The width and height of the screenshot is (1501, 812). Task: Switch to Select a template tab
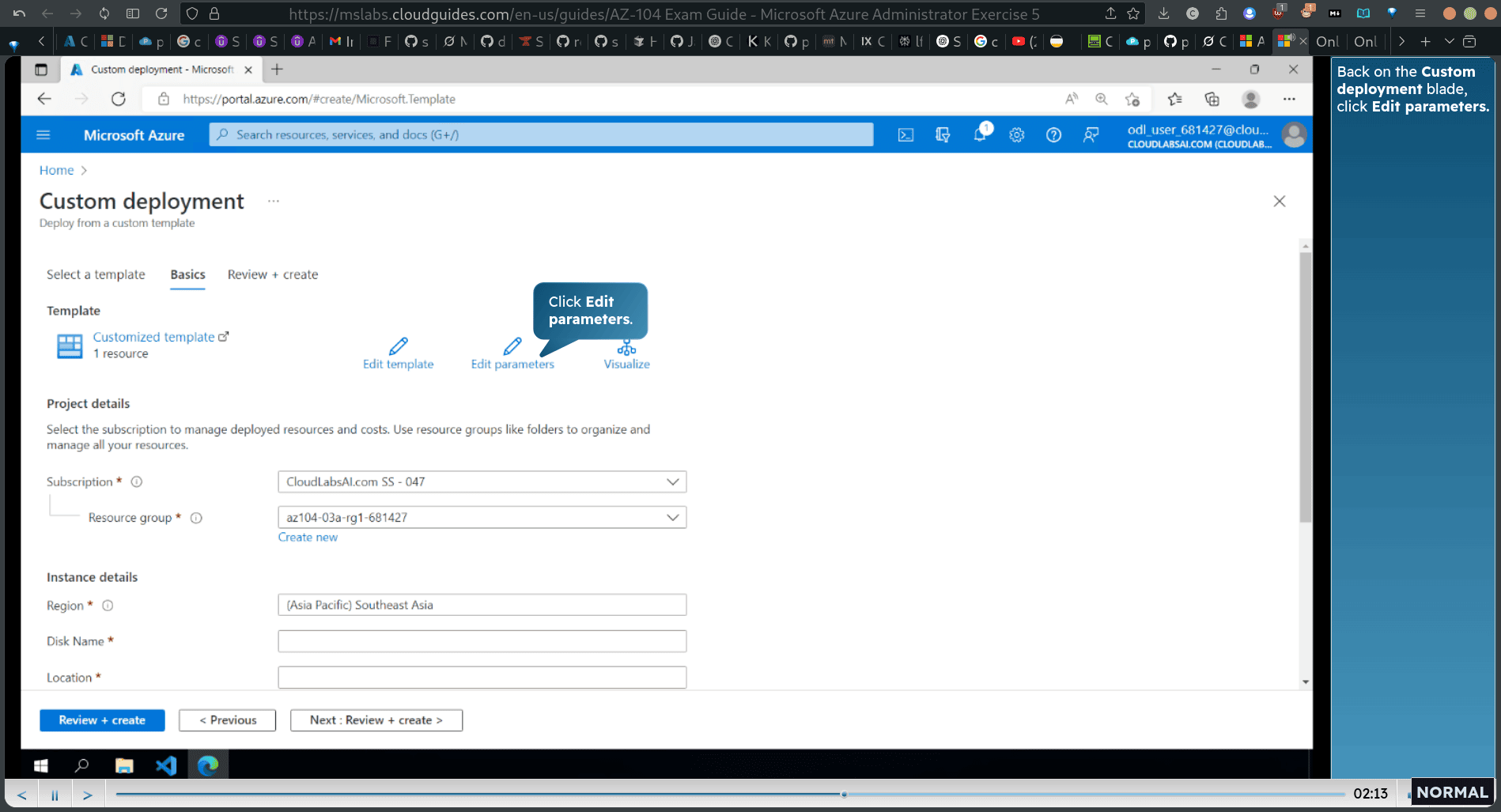coord(96,274)
